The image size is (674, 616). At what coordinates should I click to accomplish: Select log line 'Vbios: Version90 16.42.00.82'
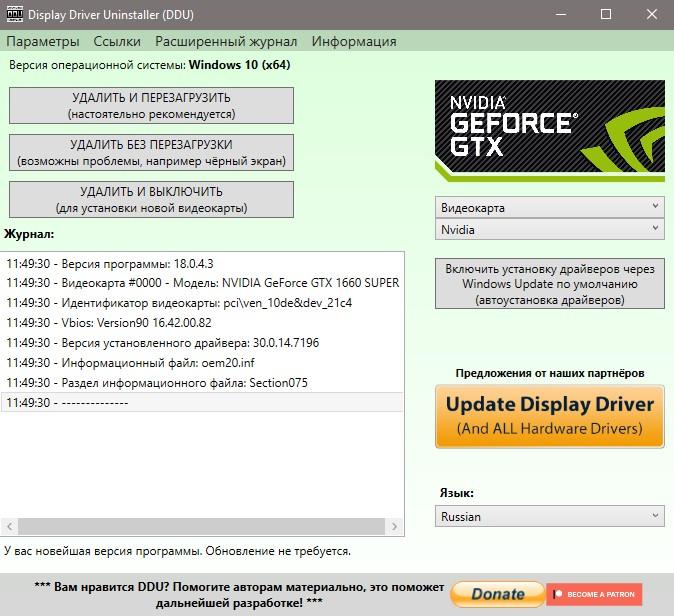pos(202,323)
